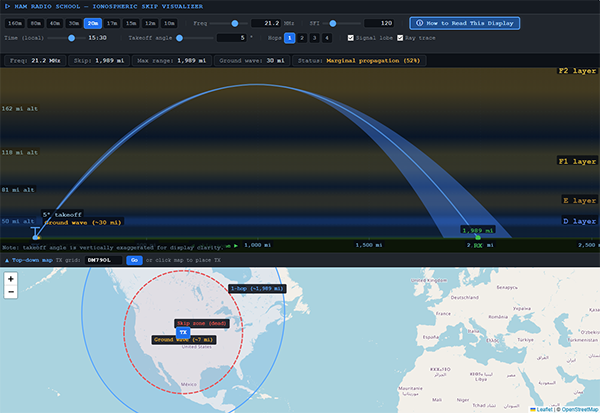The height and width of the screenshot is (413, 600).
Task: Click the 1,500 mi distance tick label
Action: click(x=369, y=245)
